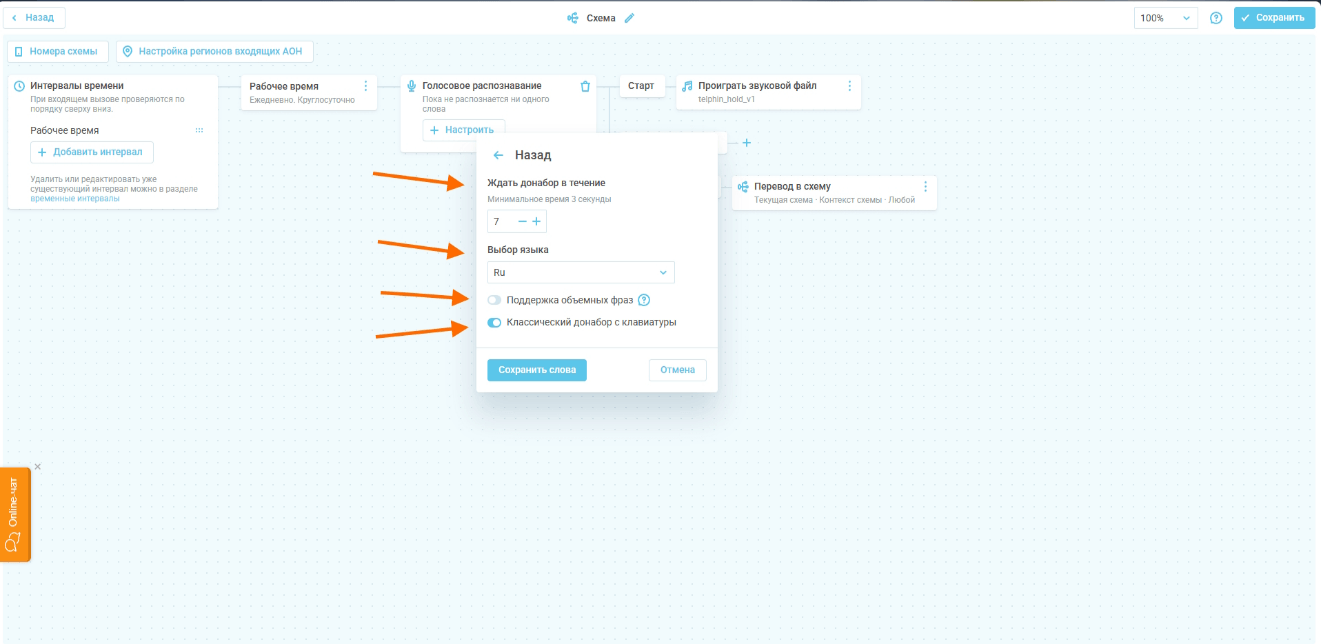This screenshot has height=644, width=1321.
Task: Click Сохранить слова button
Action: pyautogui.click(x=537, y=370)
